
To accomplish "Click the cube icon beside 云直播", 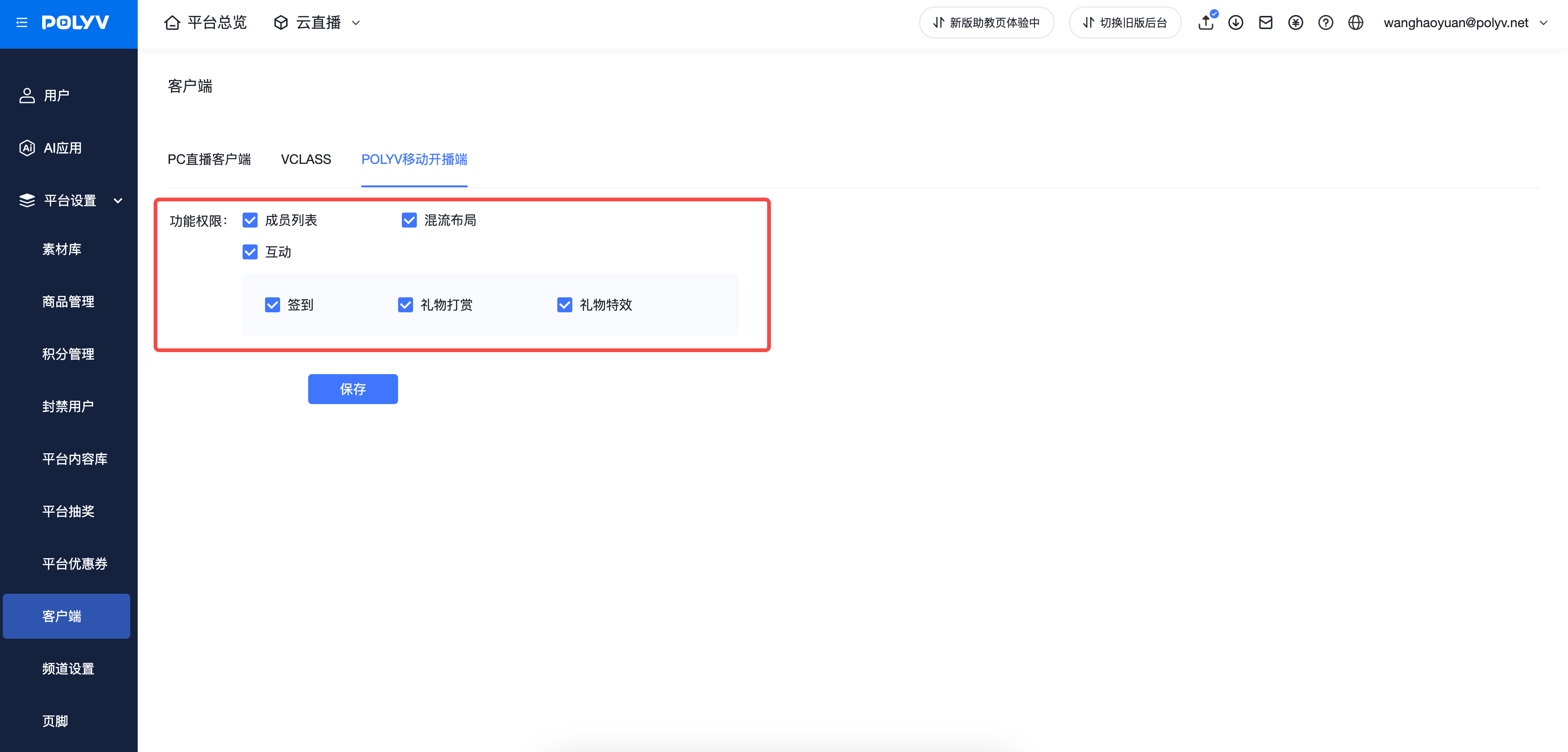I will (x=281, y=23).
